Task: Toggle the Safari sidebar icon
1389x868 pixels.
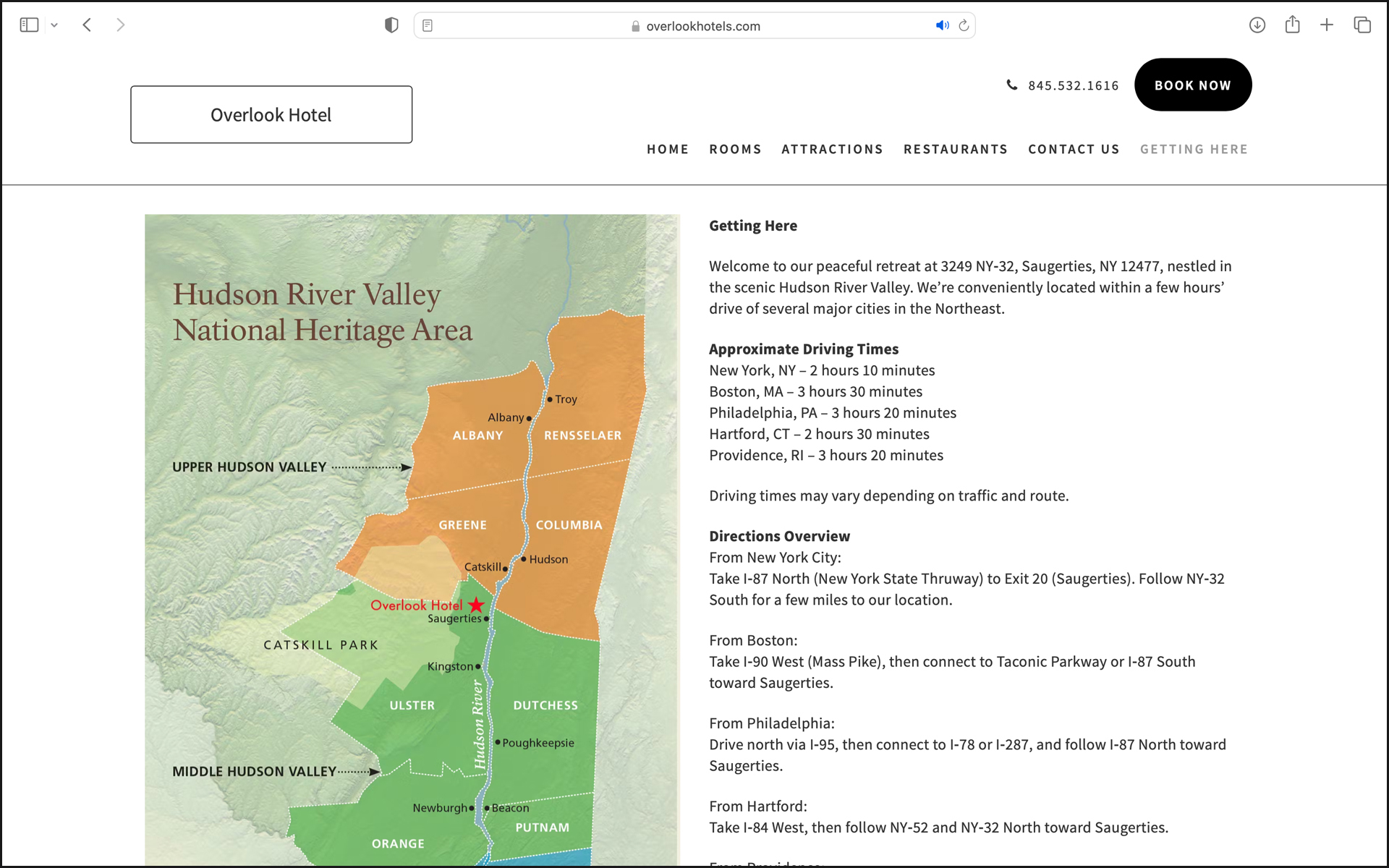Action: pos(29,25)
